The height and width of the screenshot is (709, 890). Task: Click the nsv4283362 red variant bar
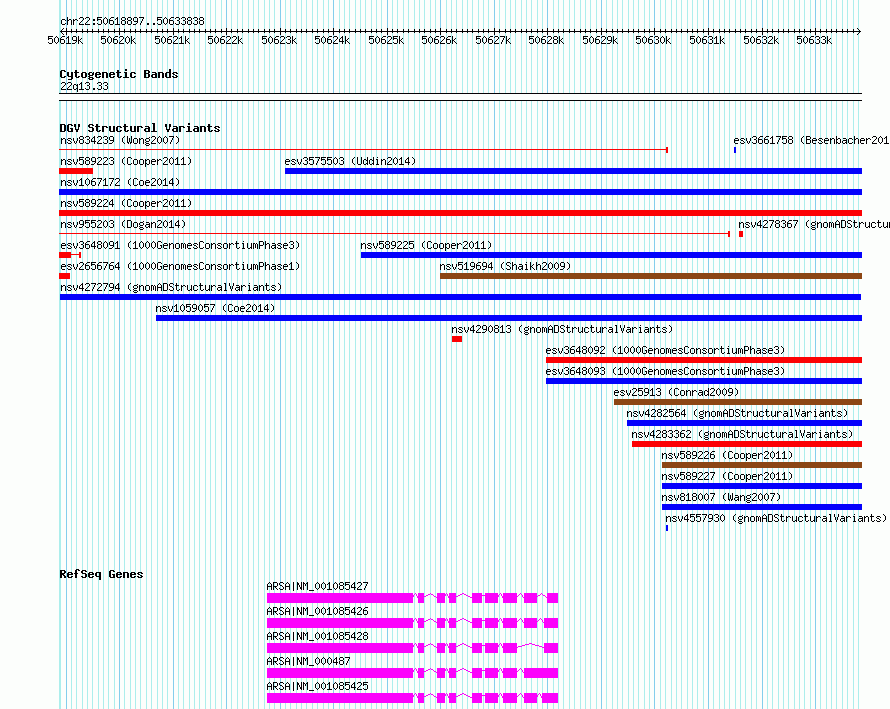(747, 444)
